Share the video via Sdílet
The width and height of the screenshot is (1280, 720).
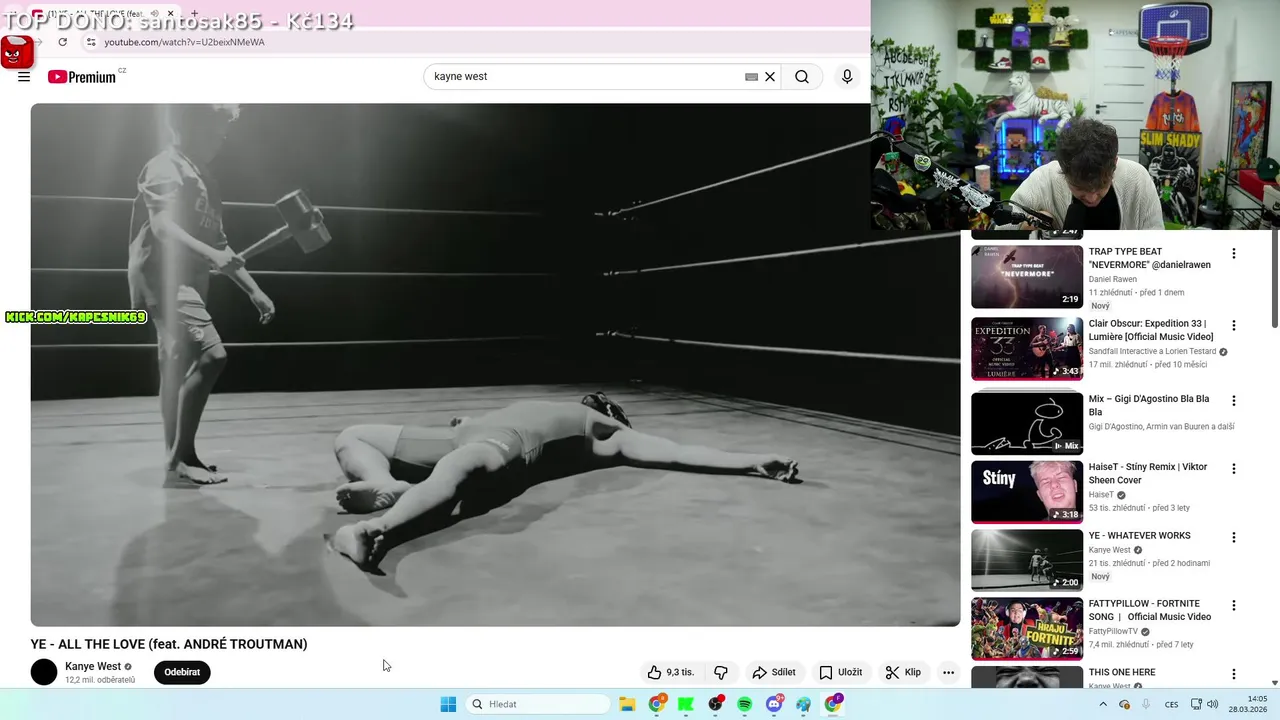774,672
